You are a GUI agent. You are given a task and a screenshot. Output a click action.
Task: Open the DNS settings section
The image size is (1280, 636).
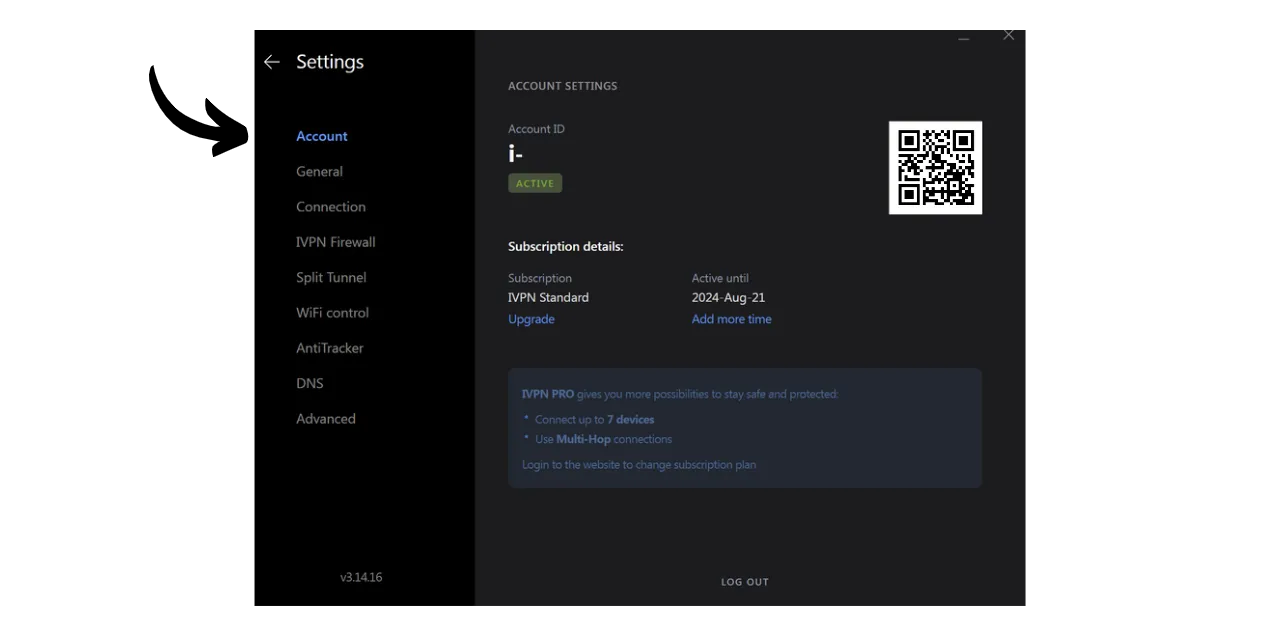310,383
